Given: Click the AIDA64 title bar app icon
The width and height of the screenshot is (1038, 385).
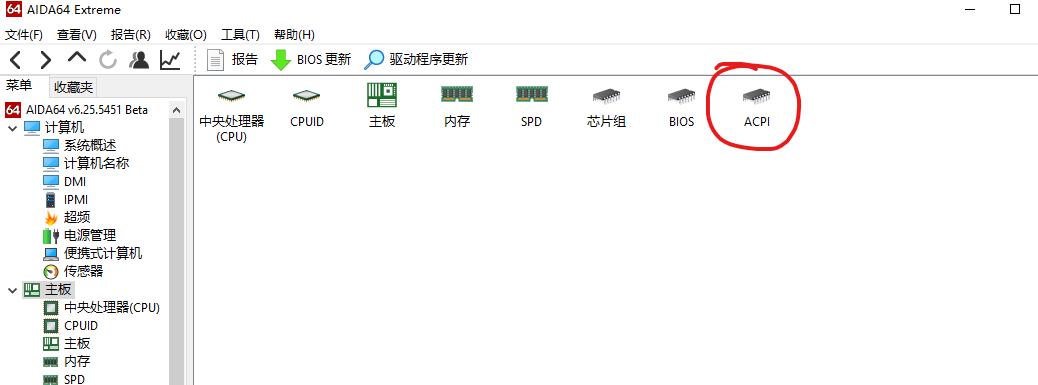Looking at the screenshot, I should pos(14,10).
